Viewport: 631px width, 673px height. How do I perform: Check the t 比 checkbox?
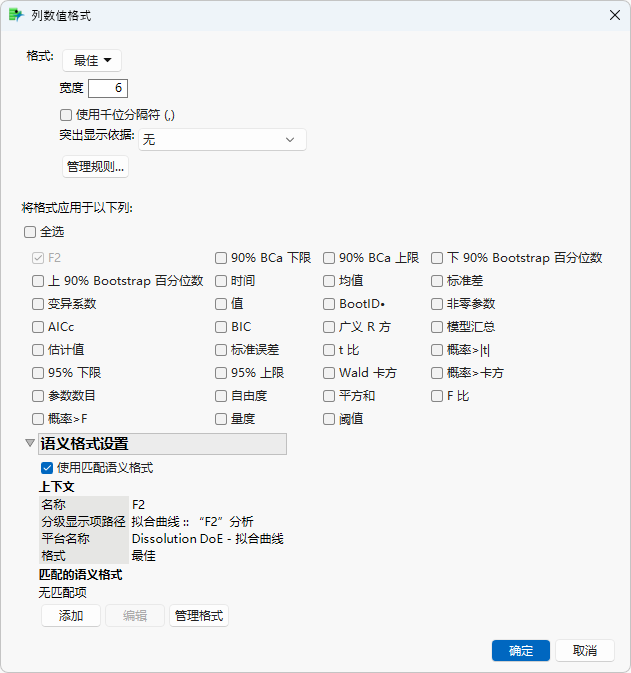click(x=329, y=350)
